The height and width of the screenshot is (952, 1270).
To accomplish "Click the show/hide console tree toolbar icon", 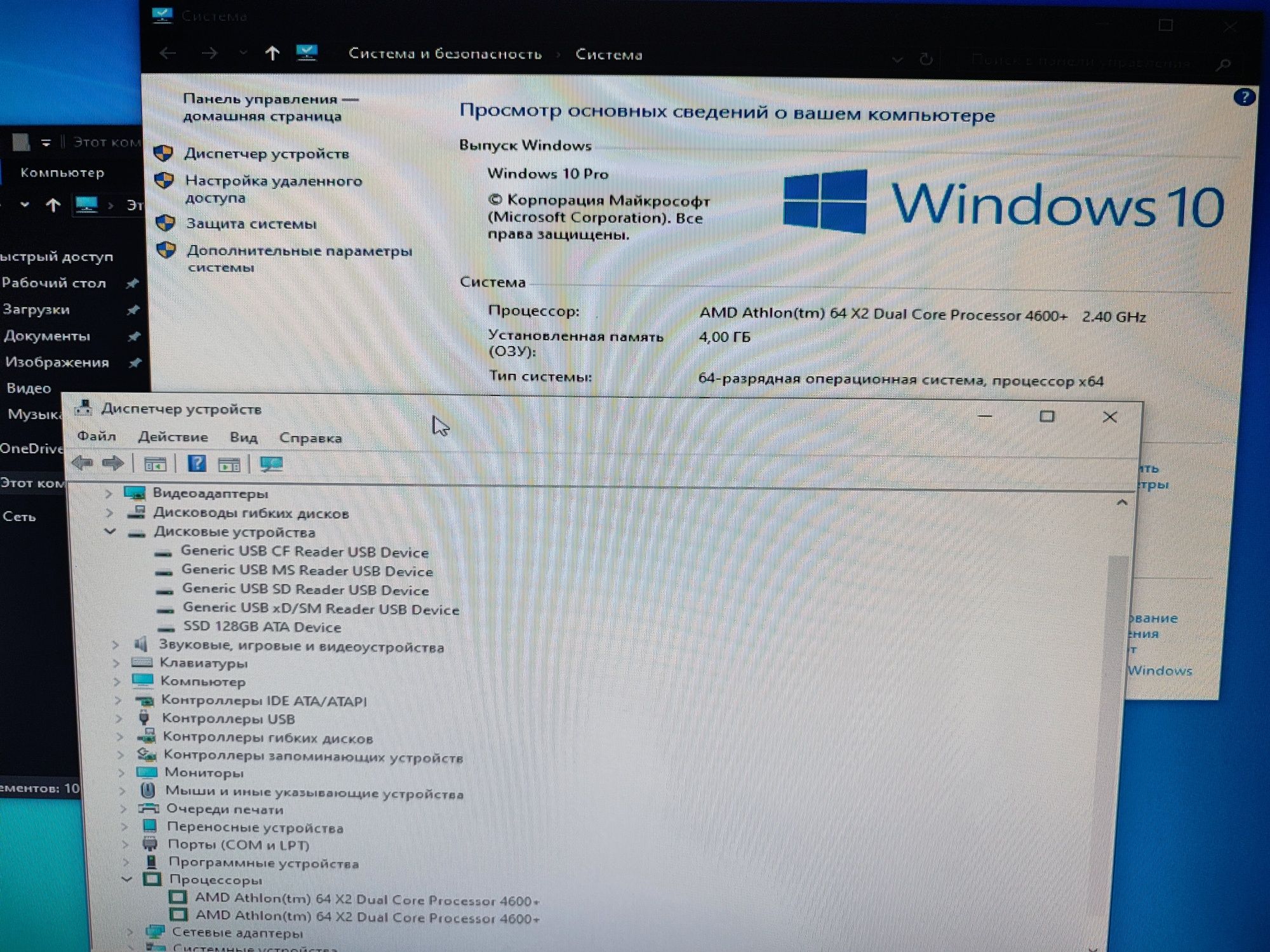I will (x=154, y=465).
